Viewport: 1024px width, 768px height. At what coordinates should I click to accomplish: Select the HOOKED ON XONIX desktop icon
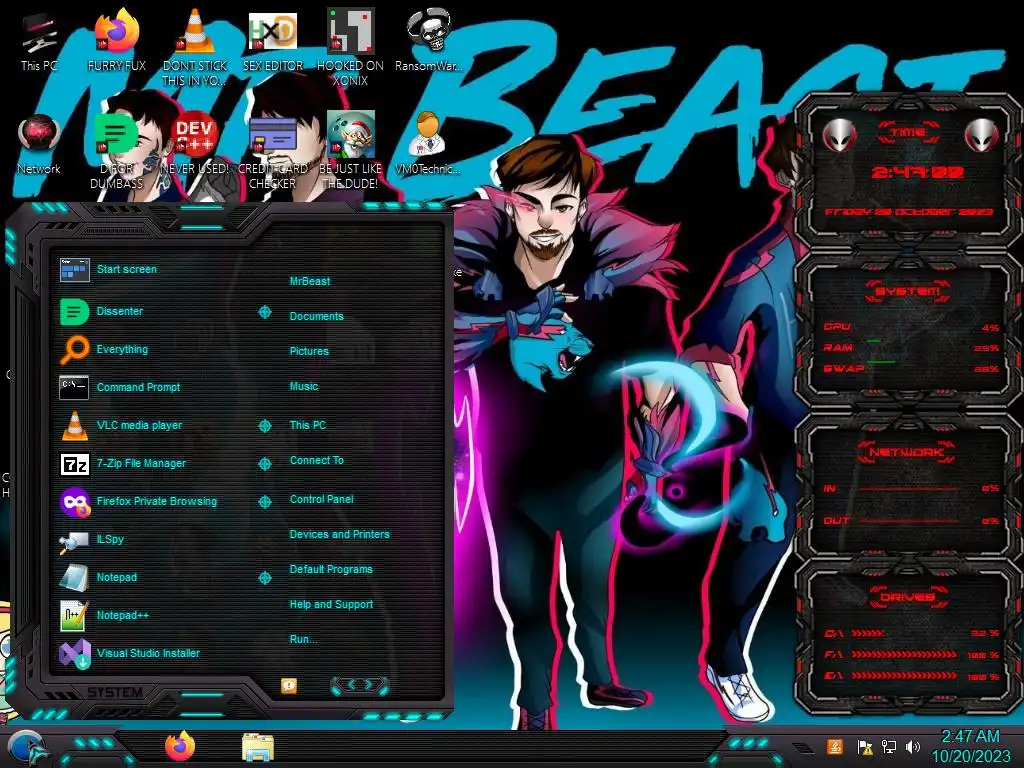click(x=350, y=47)
